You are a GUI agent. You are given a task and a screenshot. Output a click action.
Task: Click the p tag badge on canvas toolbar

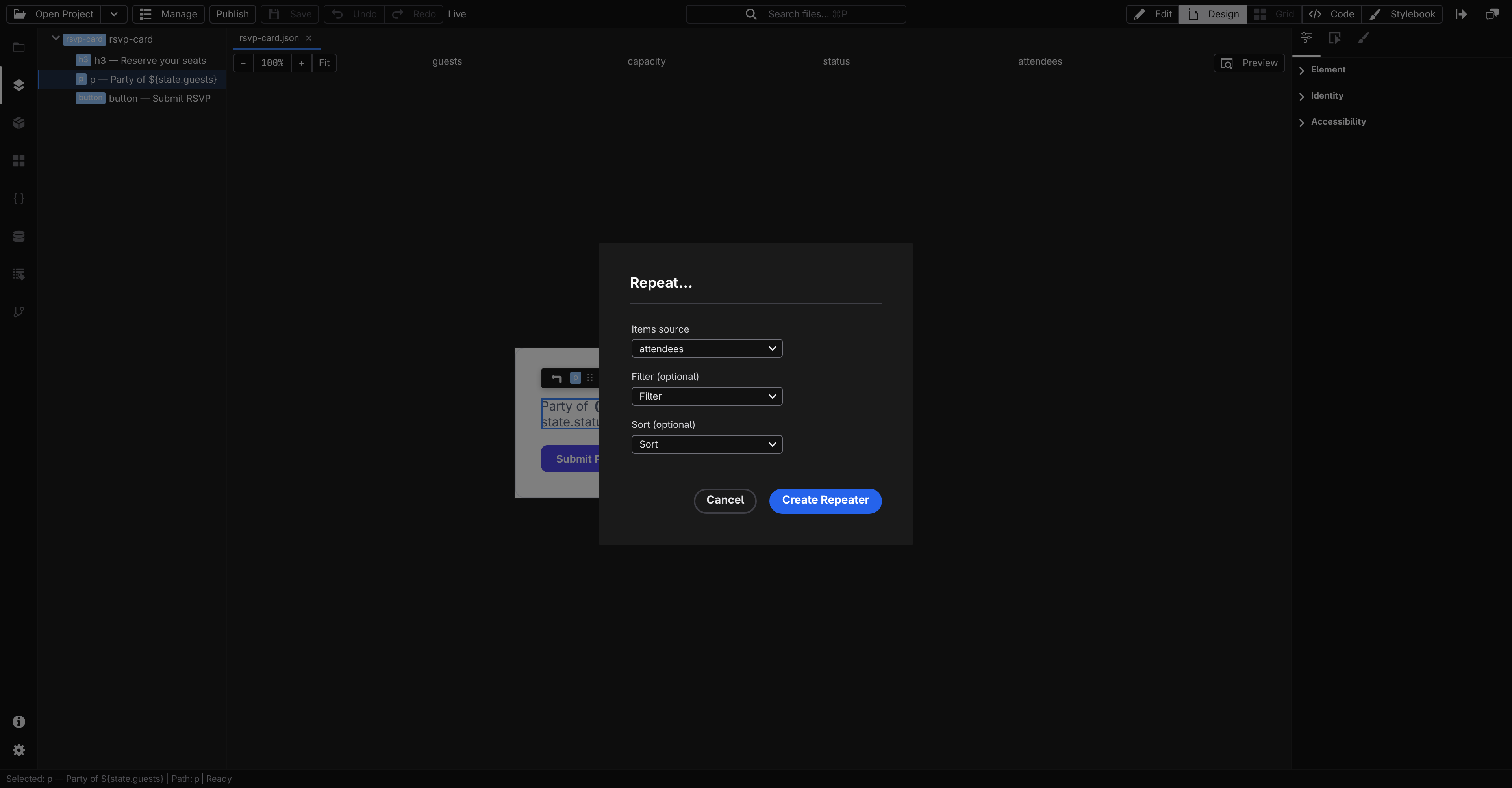pos(575,378)
